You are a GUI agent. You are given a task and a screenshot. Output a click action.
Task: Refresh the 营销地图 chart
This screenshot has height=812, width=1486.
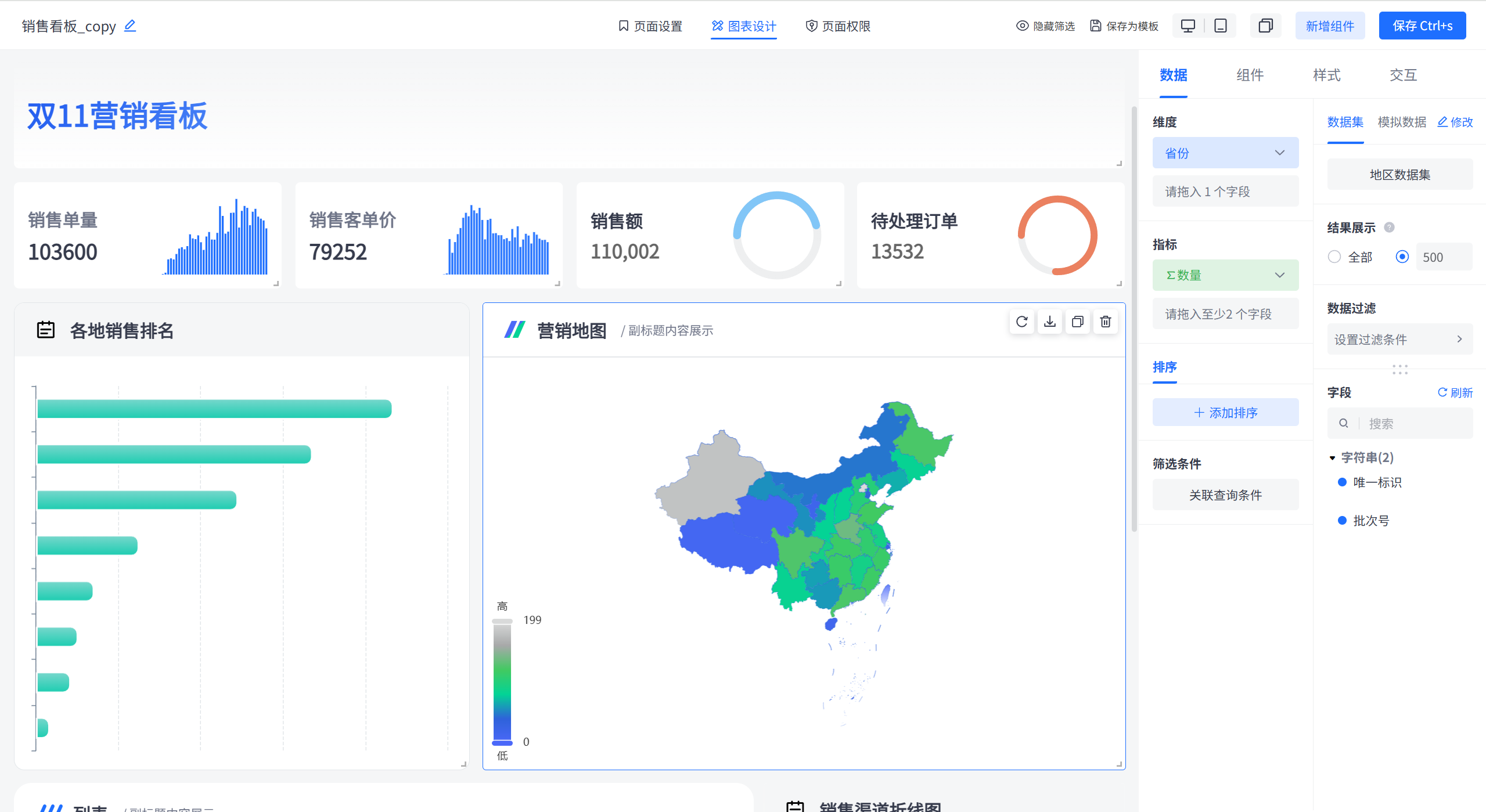pyautogui.click(x=1022, y=322)
